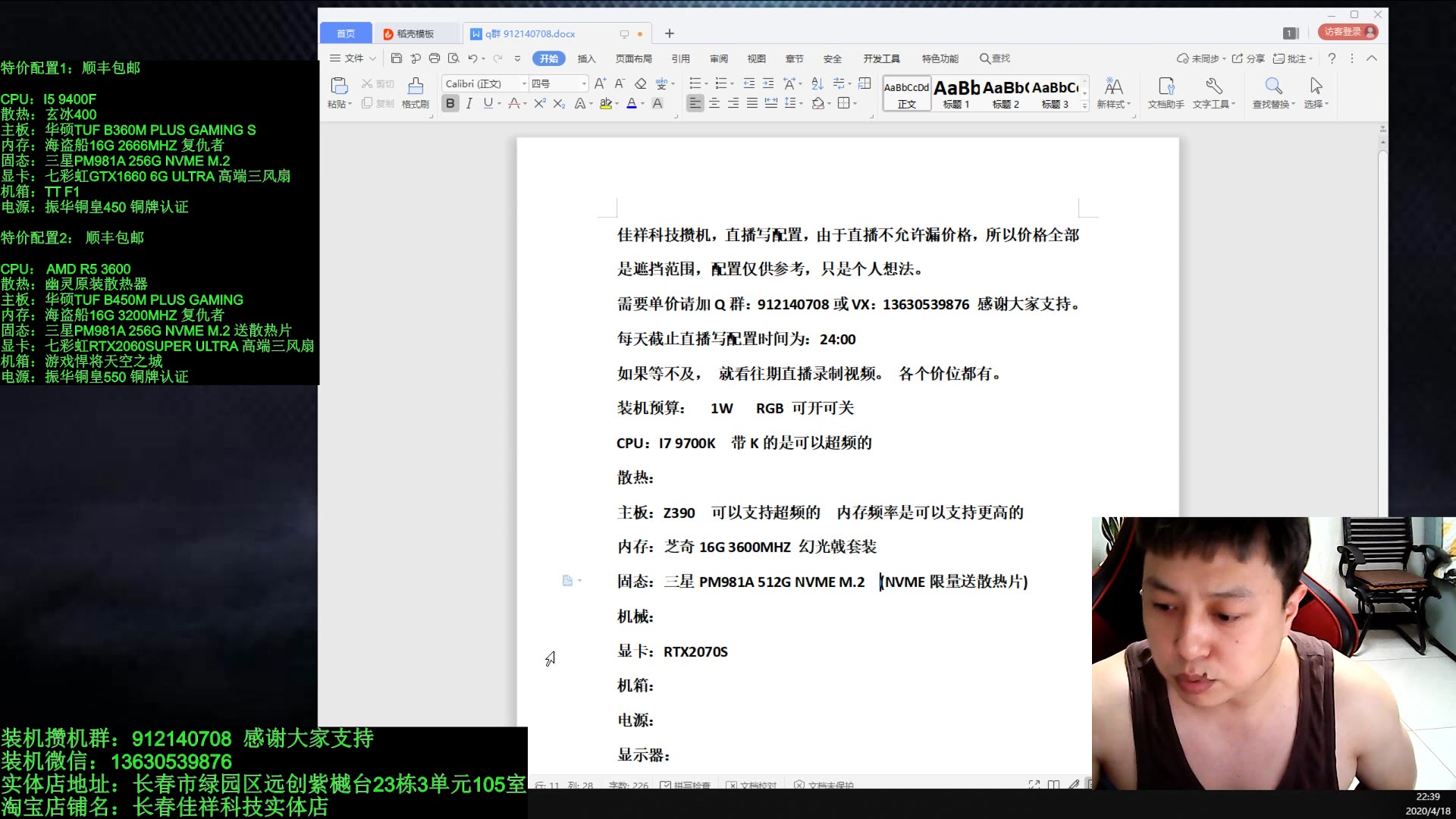Image resolution: width=1456 pixels, height=819 pixels.
Task: Open the Document Assistant tool
Action: (x=1166, y=93)
